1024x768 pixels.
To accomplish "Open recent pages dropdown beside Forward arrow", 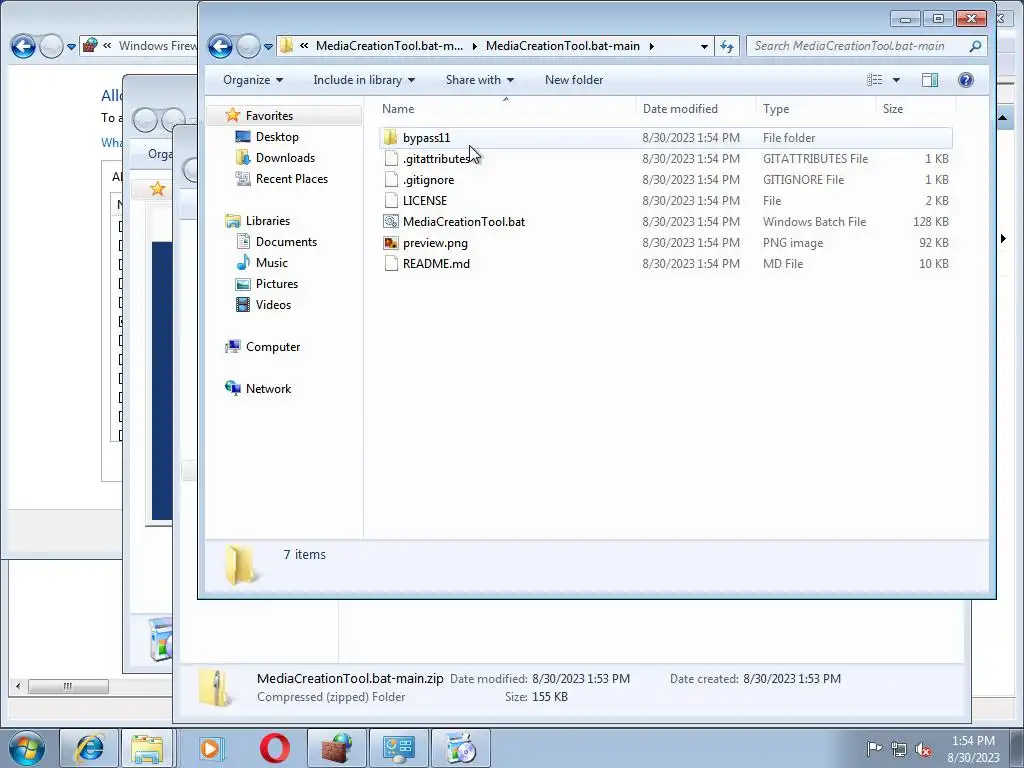I will coord(268,46).
